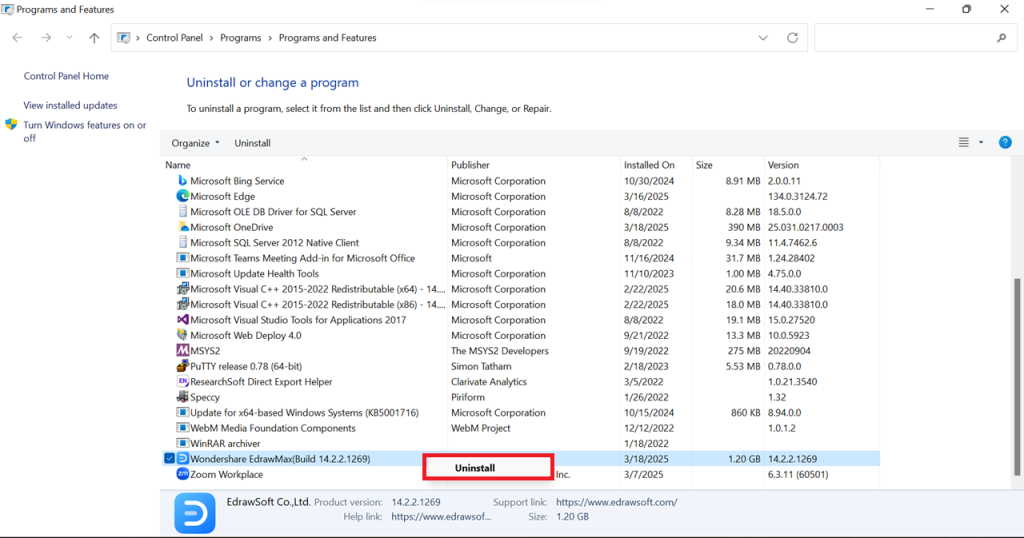Screen dimensions: 1024x538
Task: Open the edrawsoft help link
Action: [441, 516]
